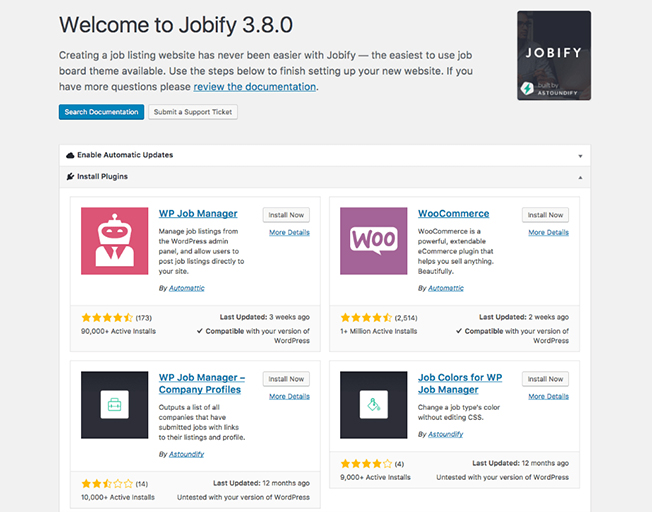The height and width of the screenshot is (512, 652).
Task: Click the '90,000+ Active Installs' text
Action: pyautogui.click(x=119, y=331)
